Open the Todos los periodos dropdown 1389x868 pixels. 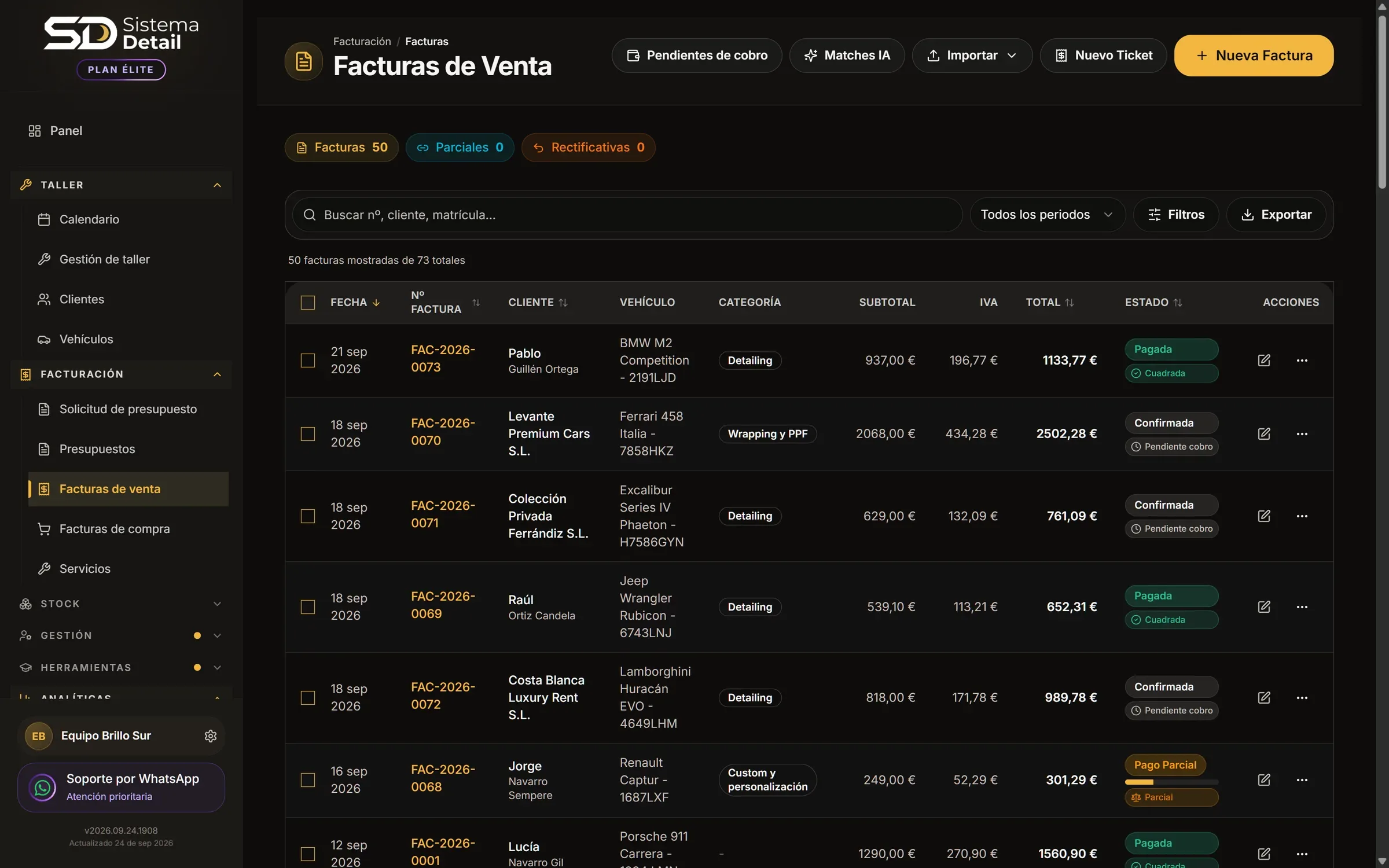[1048, 215]
